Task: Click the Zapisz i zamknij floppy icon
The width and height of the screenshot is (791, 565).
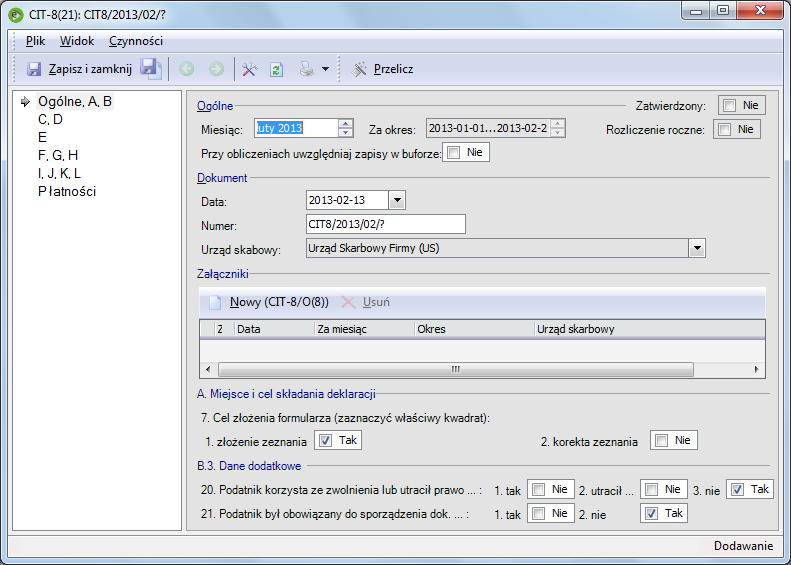Action: pyautogui.click(x=34, y=69)
